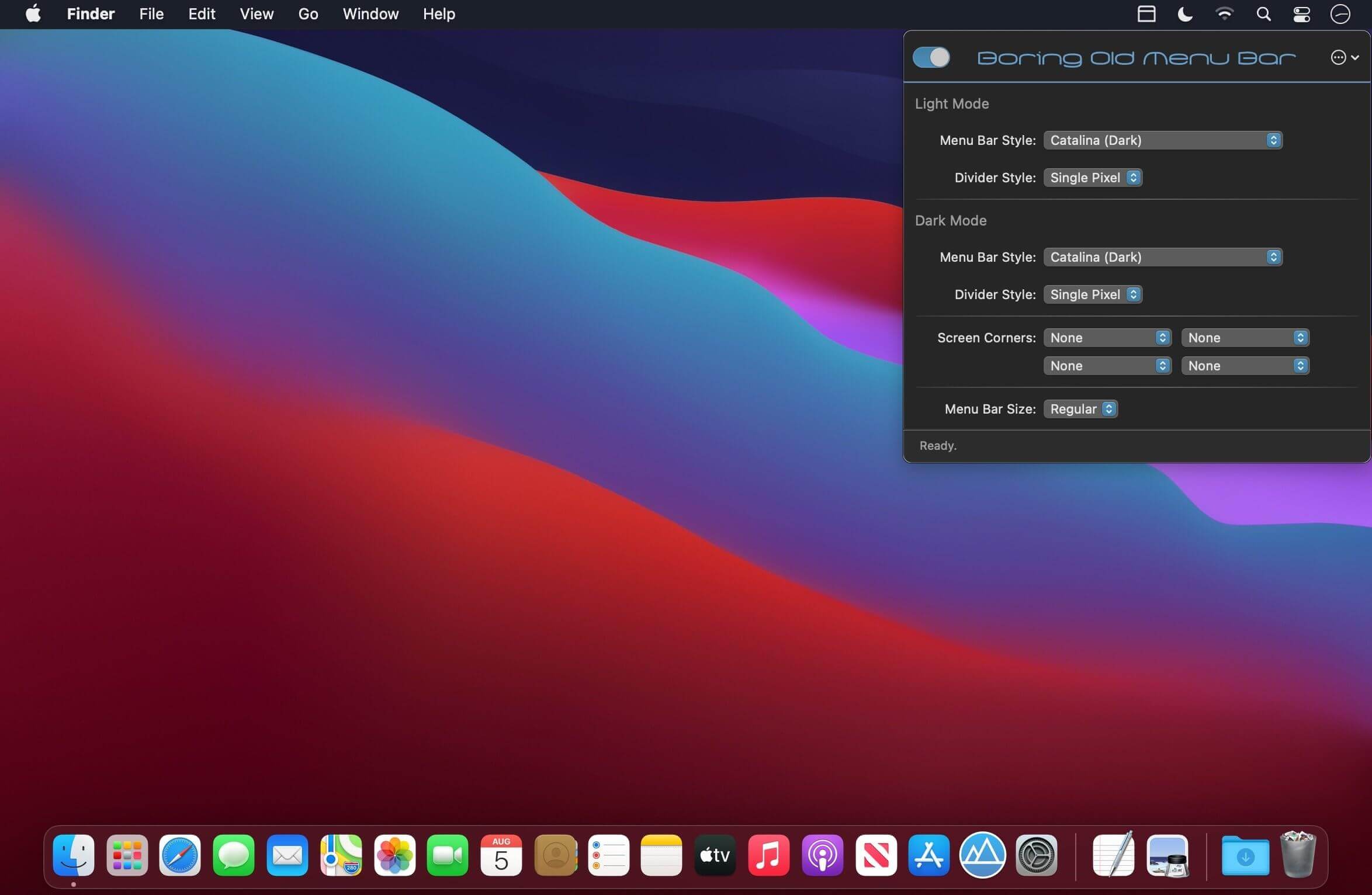
Task: Open the Downloads folder in Dock
Action: pyautogui.click(x=1245, y=855)
